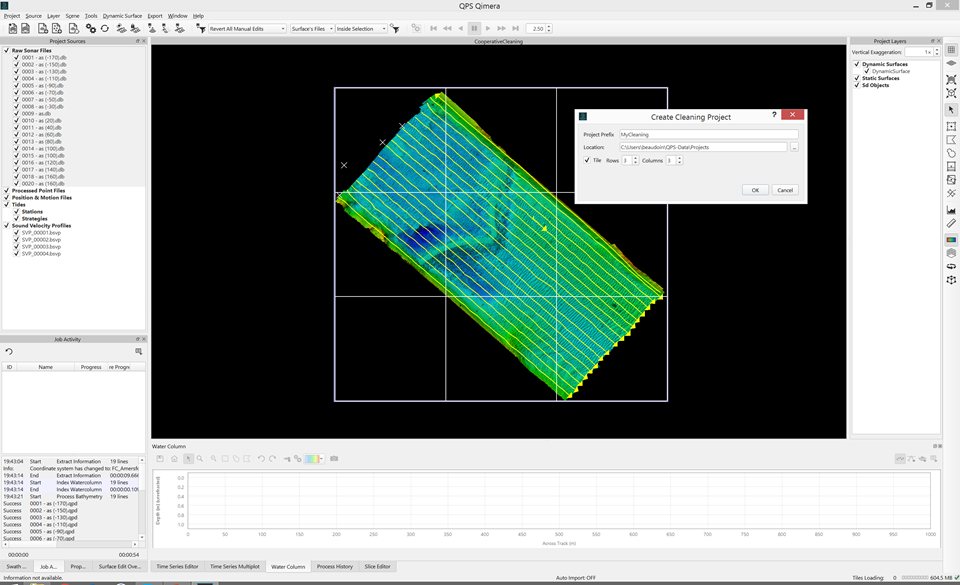The width and height of the screenshot is (960, 585).
Task: Click OK in Create Cleaning Project dialog
Action: click(x=755, y=190)
